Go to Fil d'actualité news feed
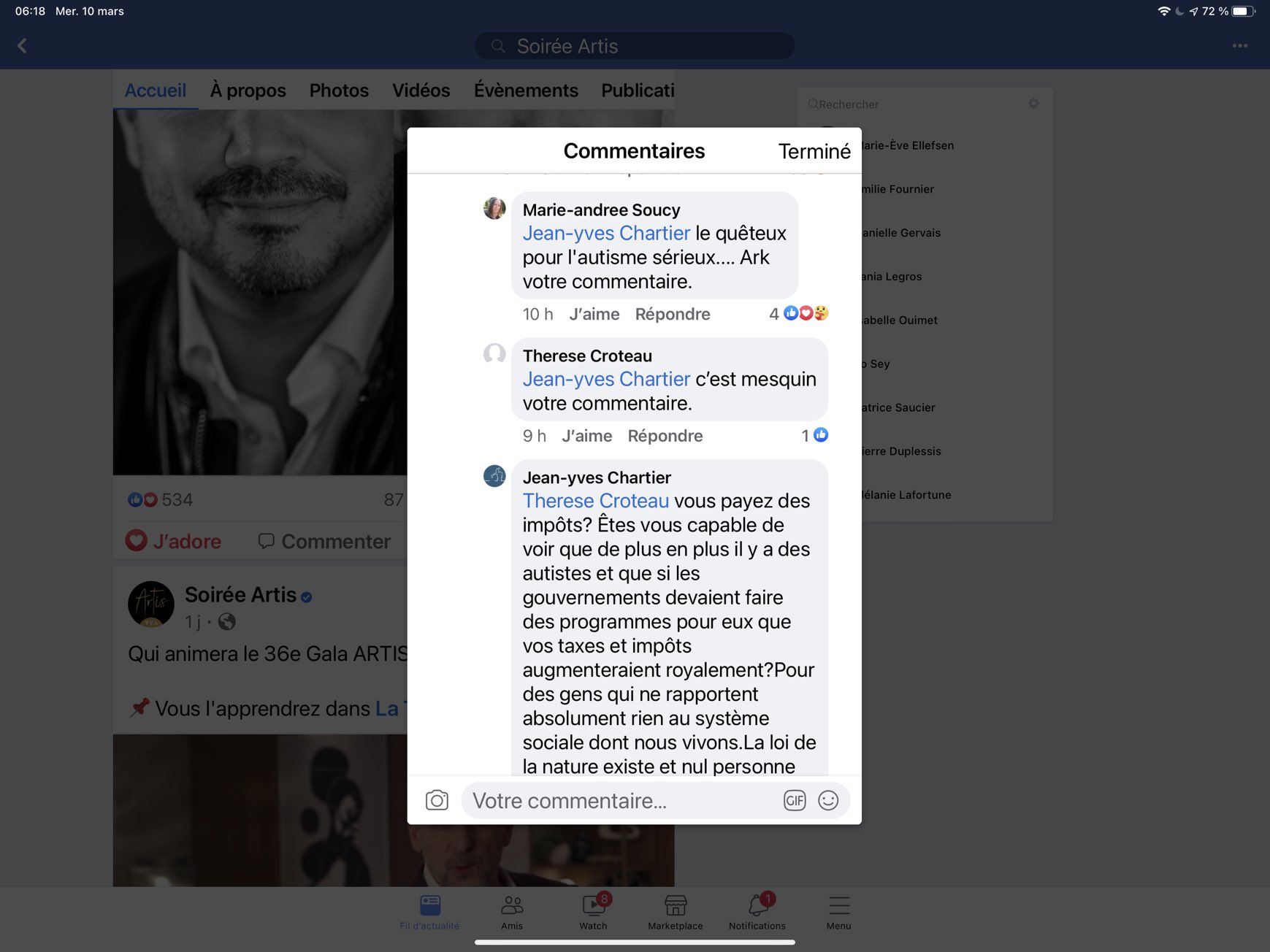Image resolution: width=1270 pixels, height=952 pixels. point(429,913)
